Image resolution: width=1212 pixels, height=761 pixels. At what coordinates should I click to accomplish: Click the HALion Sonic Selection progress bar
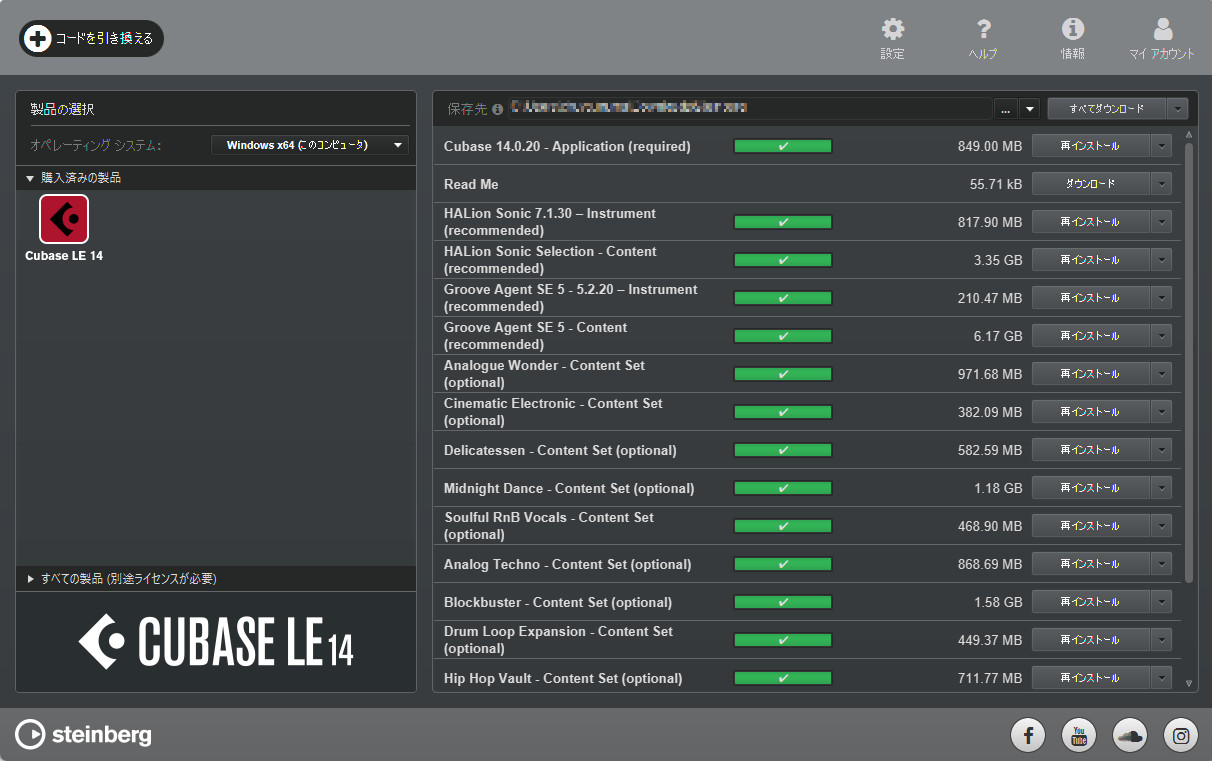coord(783,260)
